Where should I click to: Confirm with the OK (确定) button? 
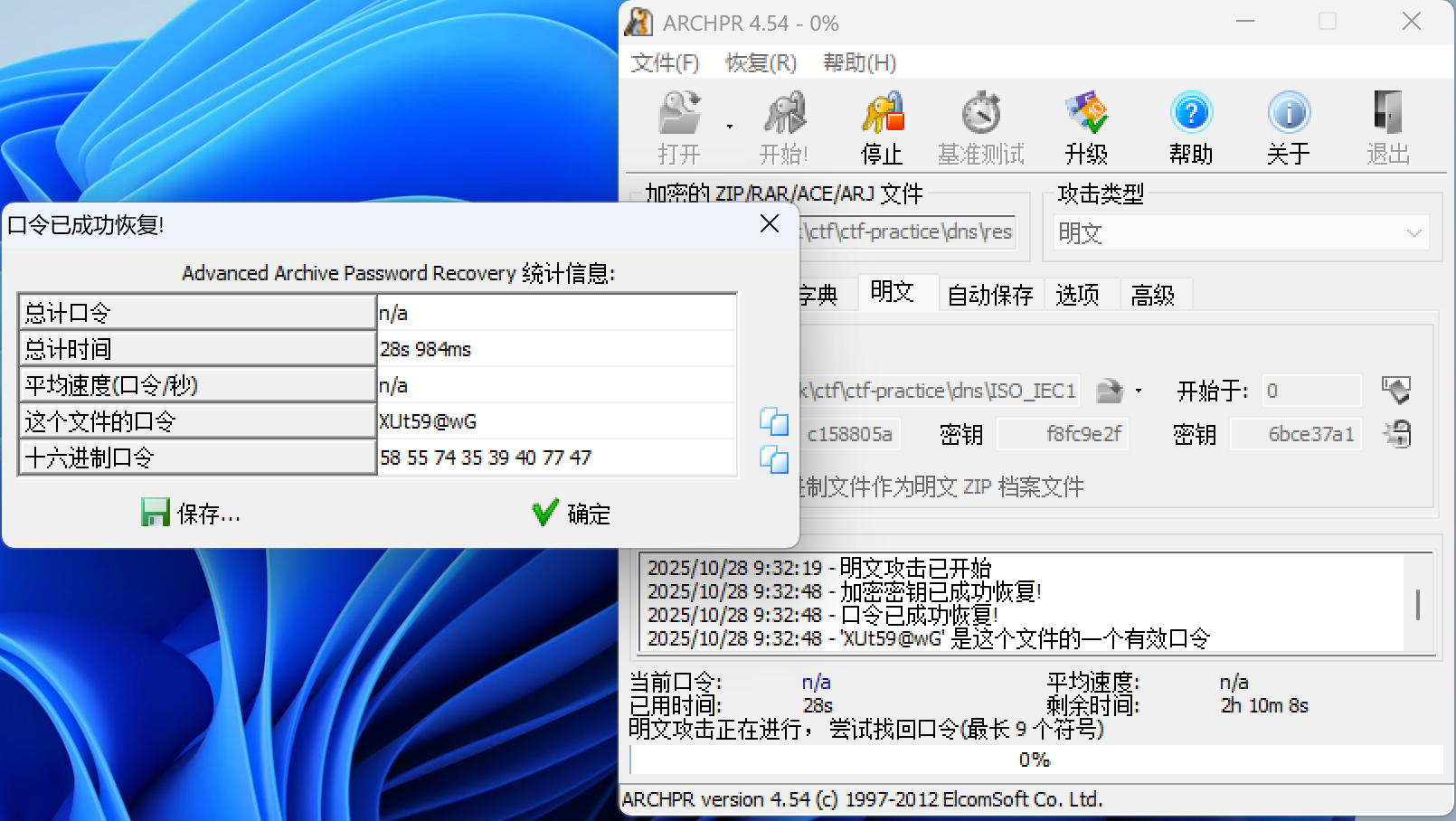click(572, 514)
